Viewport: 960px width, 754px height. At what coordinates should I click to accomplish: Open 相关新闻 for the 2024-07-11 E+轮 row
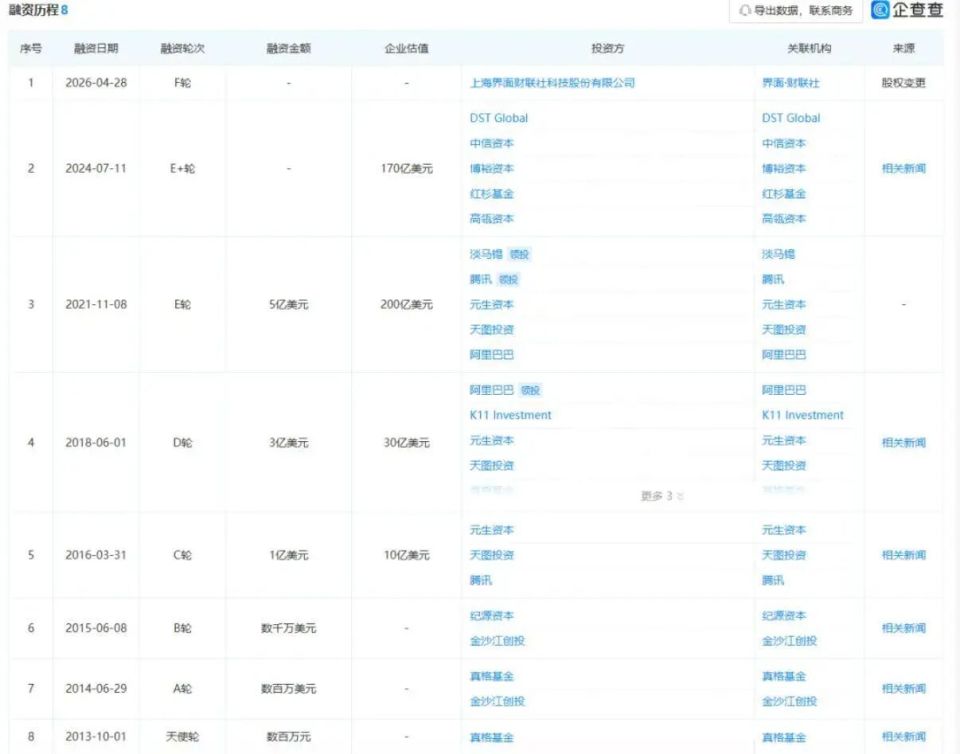(x=904, y=168)
